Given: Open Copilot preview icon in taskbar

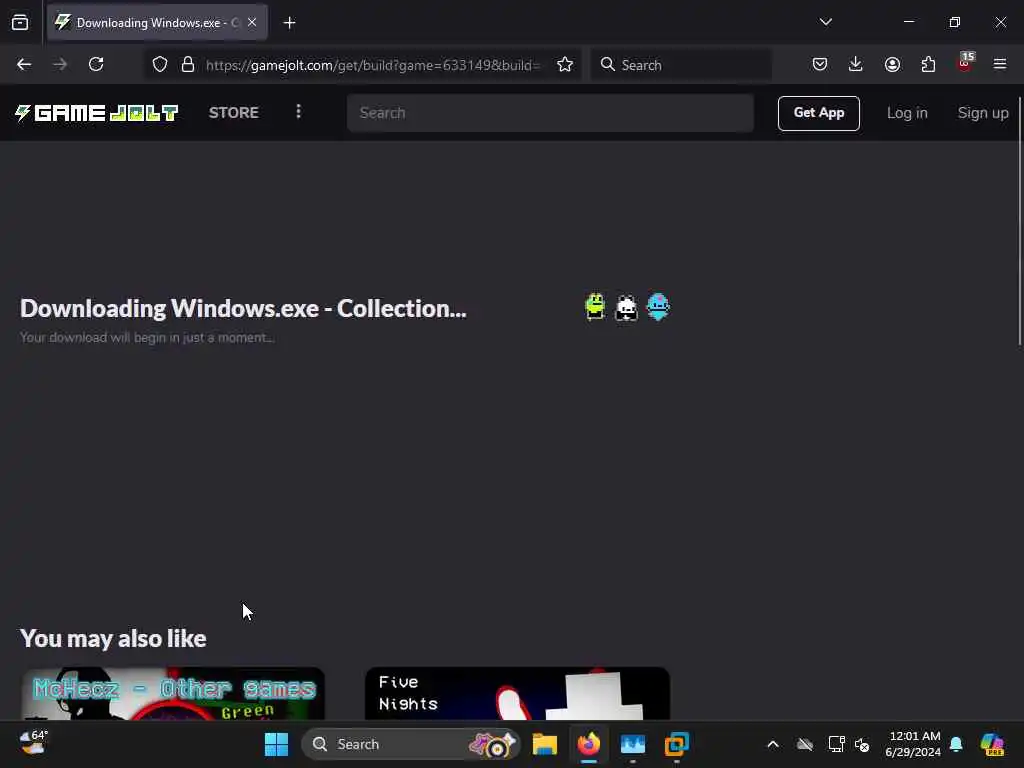Looking at the screenshot, I should click(993, 744).
